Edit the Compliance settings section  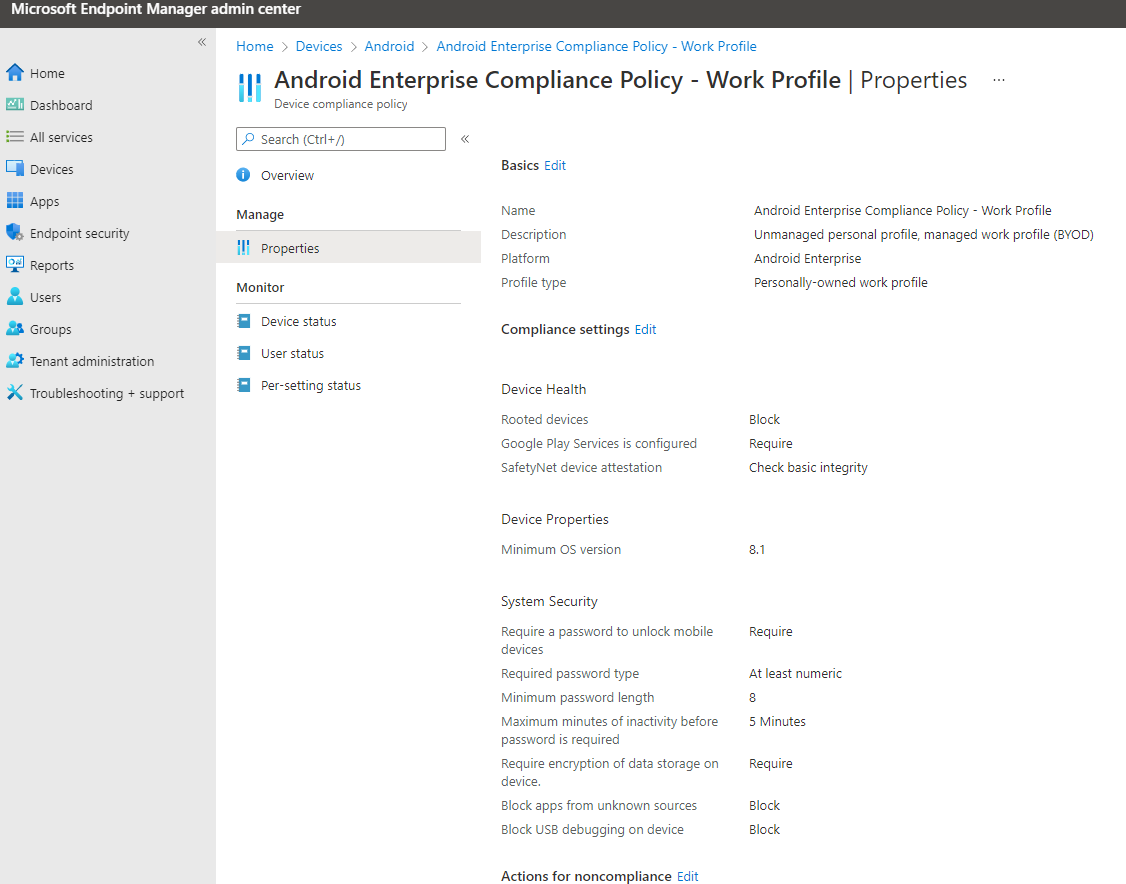646,329
